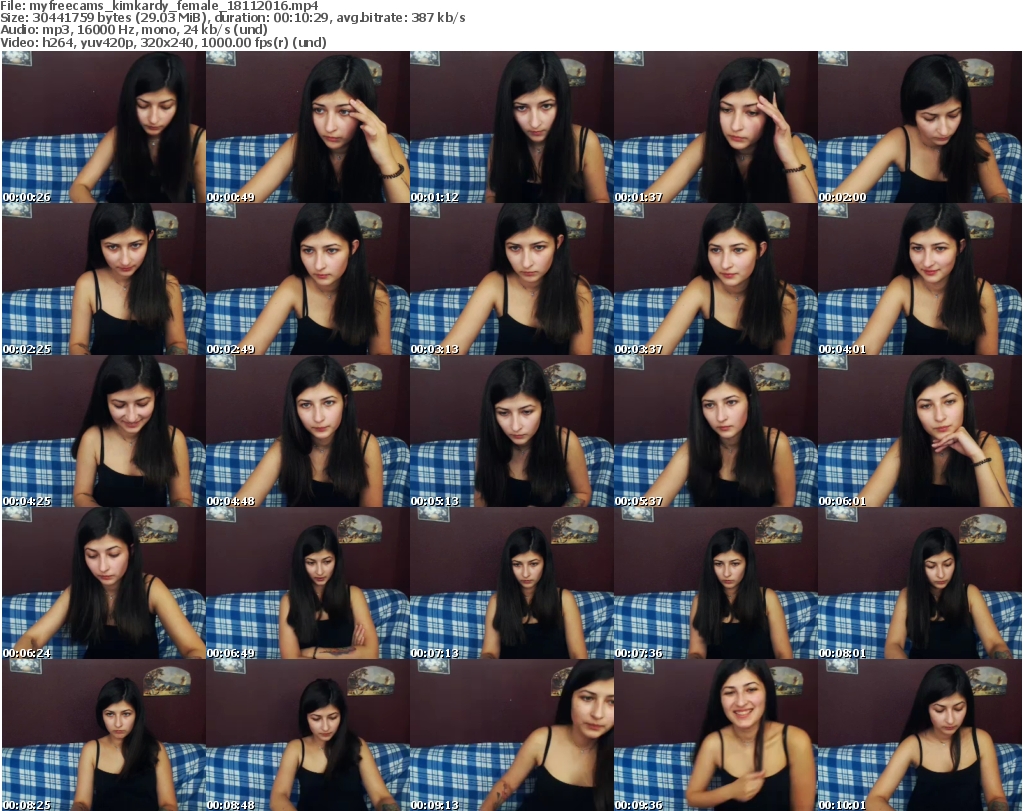Choose the frame at 00:03:13
The height and width of the screenshot is (811, 1024).
[x=512, y=279]
